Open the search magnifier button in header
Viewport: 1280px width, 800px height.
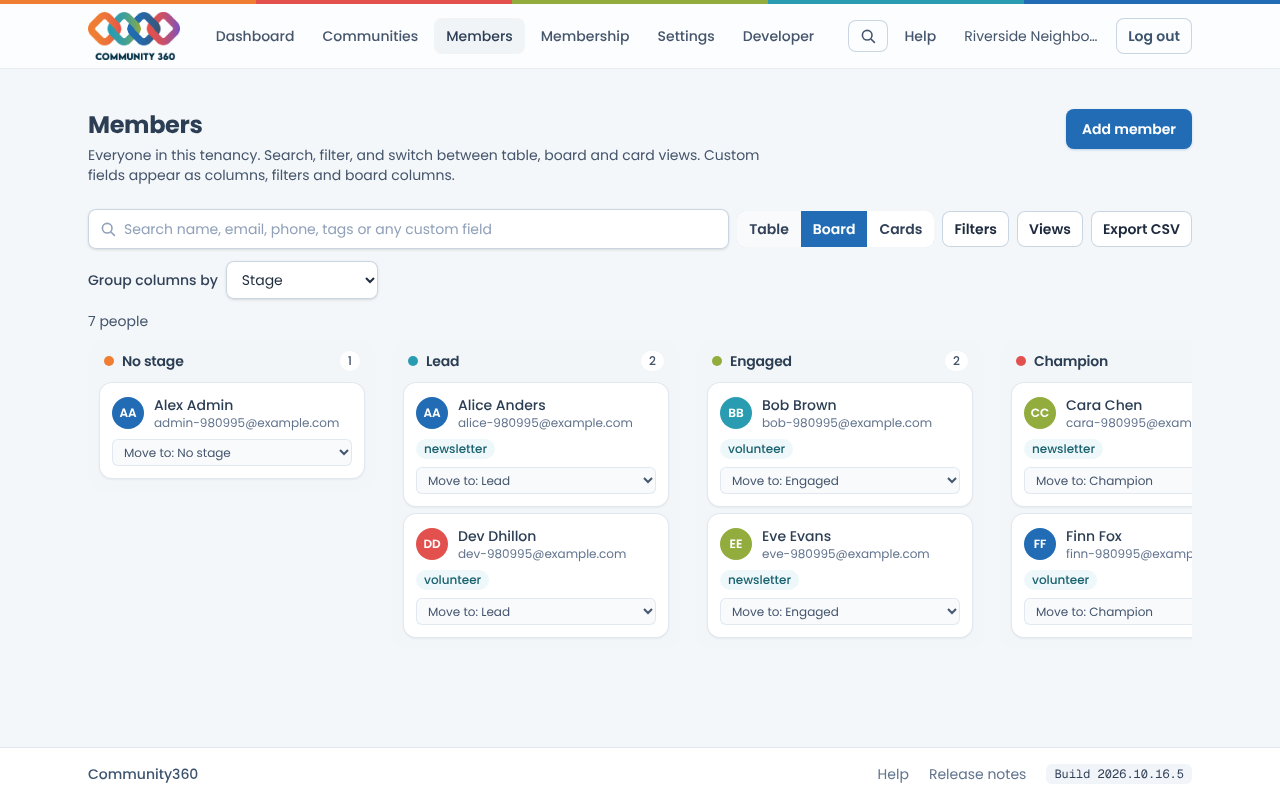tap(868, 36)
